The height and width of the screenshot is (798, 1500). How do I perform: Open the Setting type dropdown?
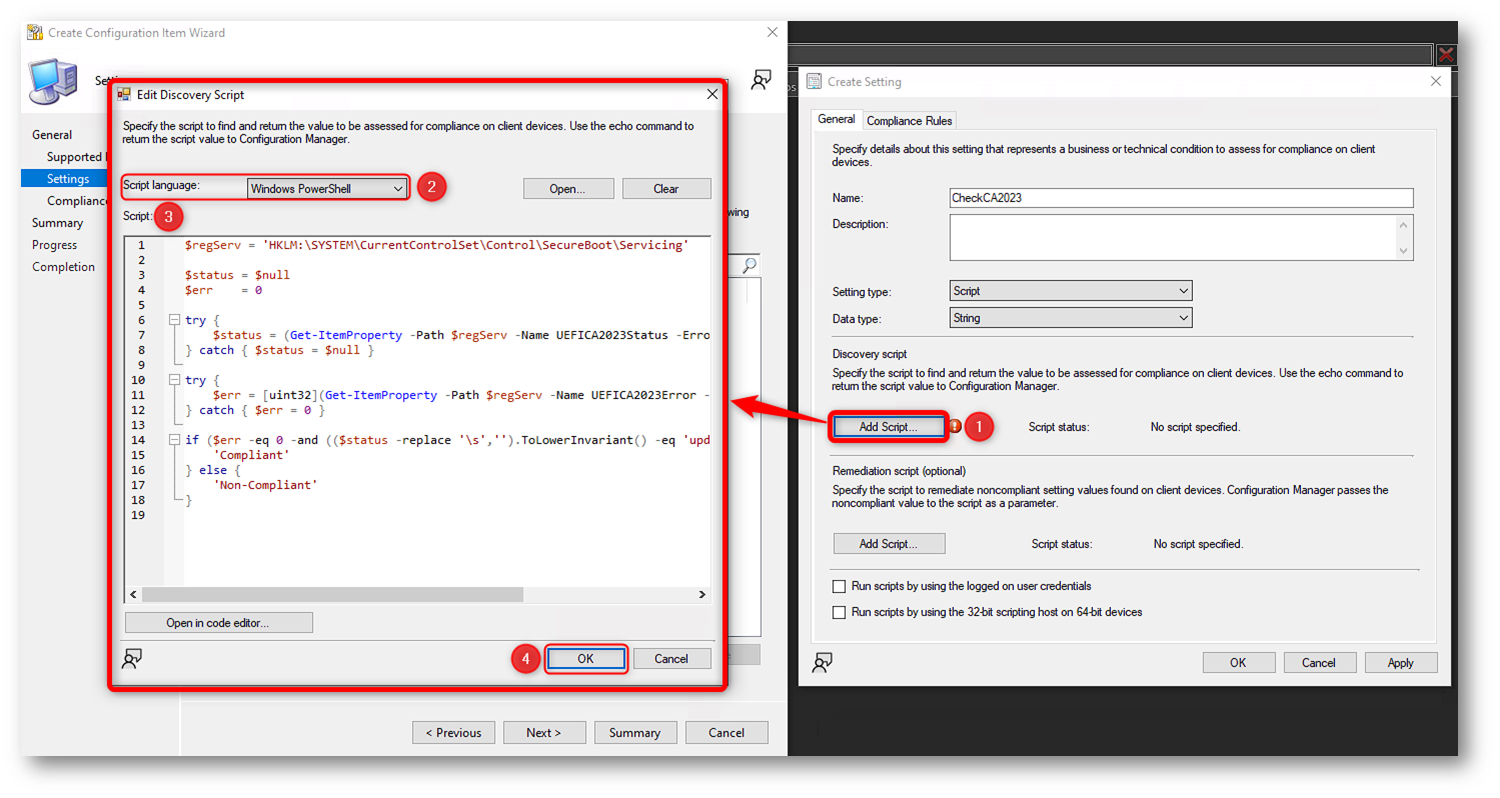click(x=1071, y=291)
